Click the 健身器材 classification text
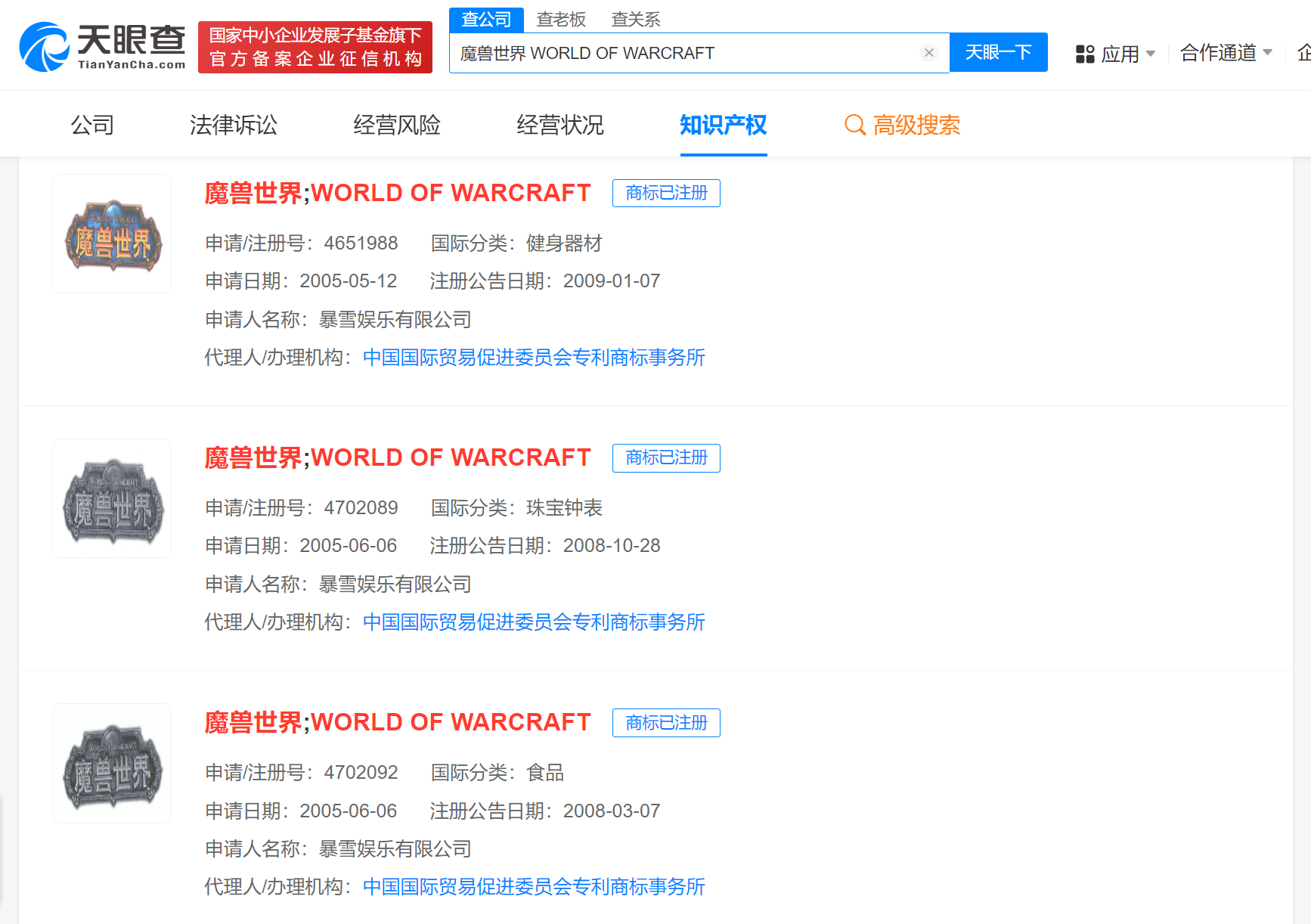This screenshot has width=1311, height=924. 564,243
